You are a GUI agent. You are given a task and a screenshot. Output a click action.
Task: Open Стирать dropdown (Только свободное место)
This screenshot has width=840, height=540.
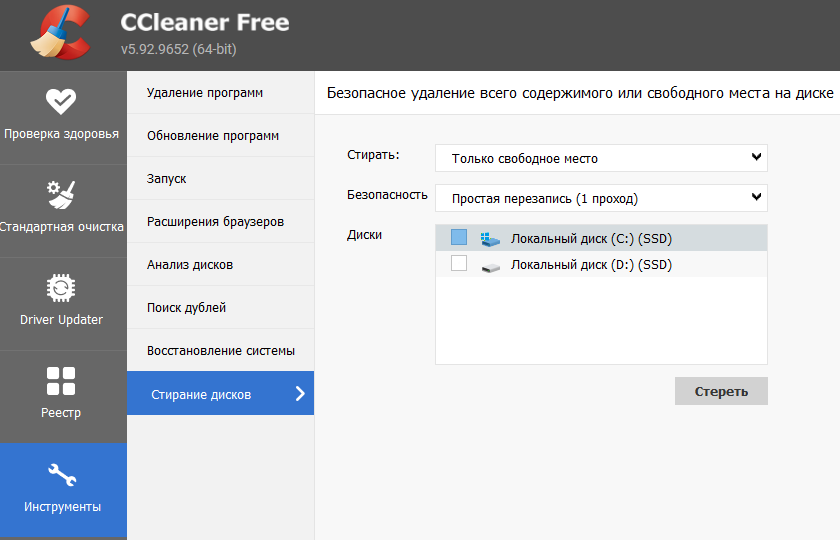(x=601, y=158)
